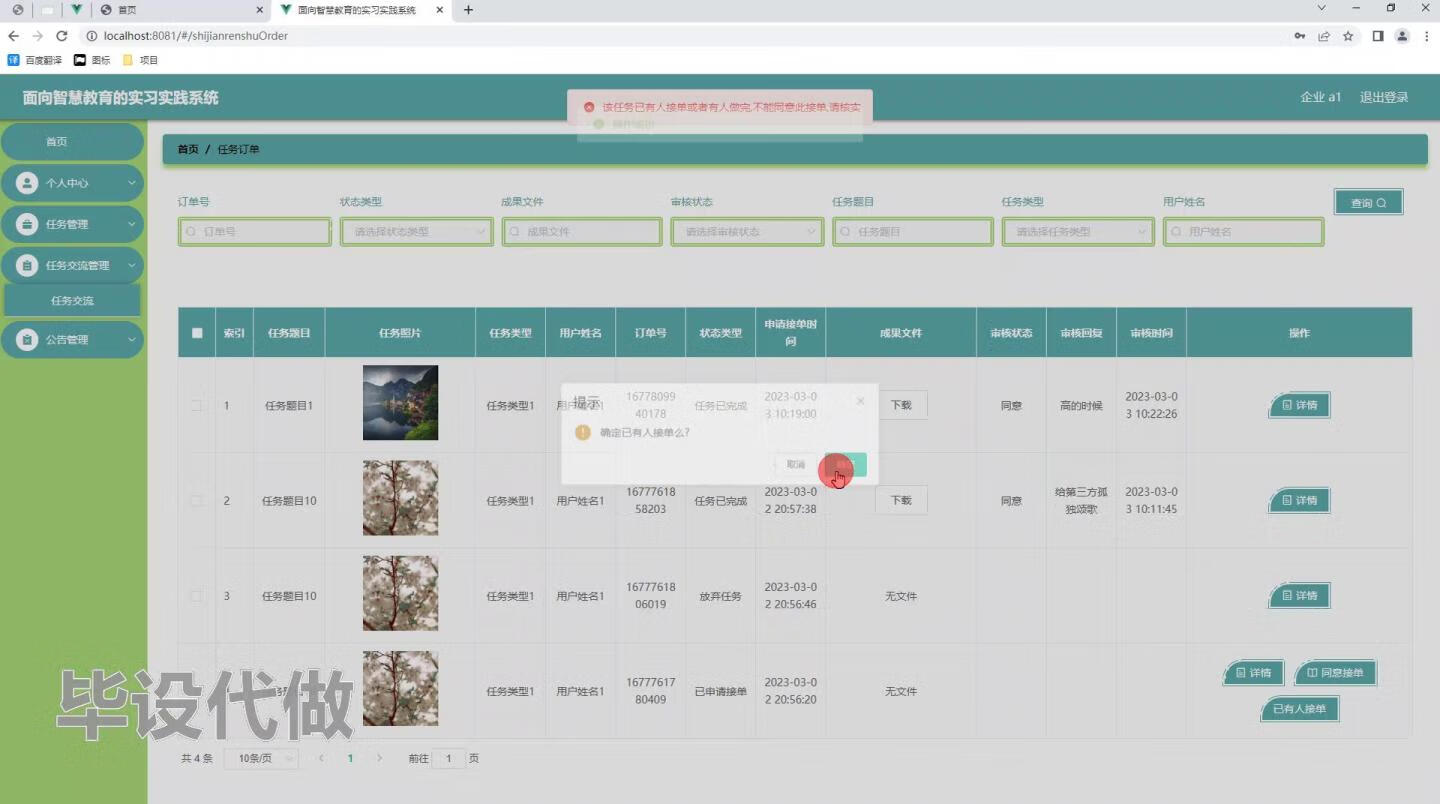
Task: View site information icon next to localhost URL
Action: (x=91, y=36)
